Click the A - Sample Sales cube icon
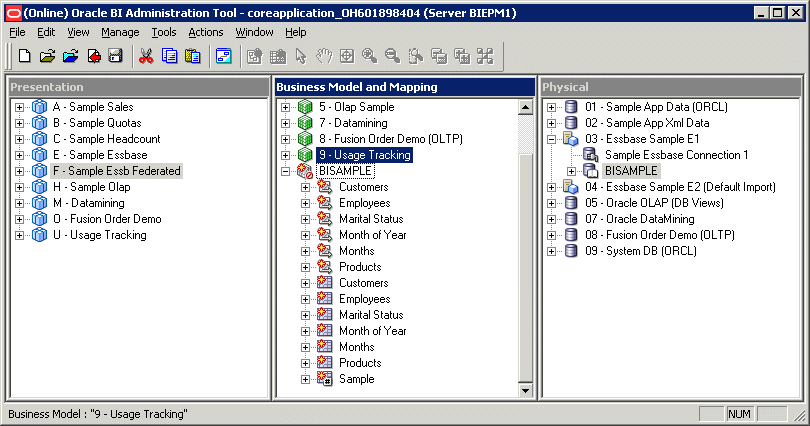The width and height of the screenshot is (810, 426). click(39, 107)
